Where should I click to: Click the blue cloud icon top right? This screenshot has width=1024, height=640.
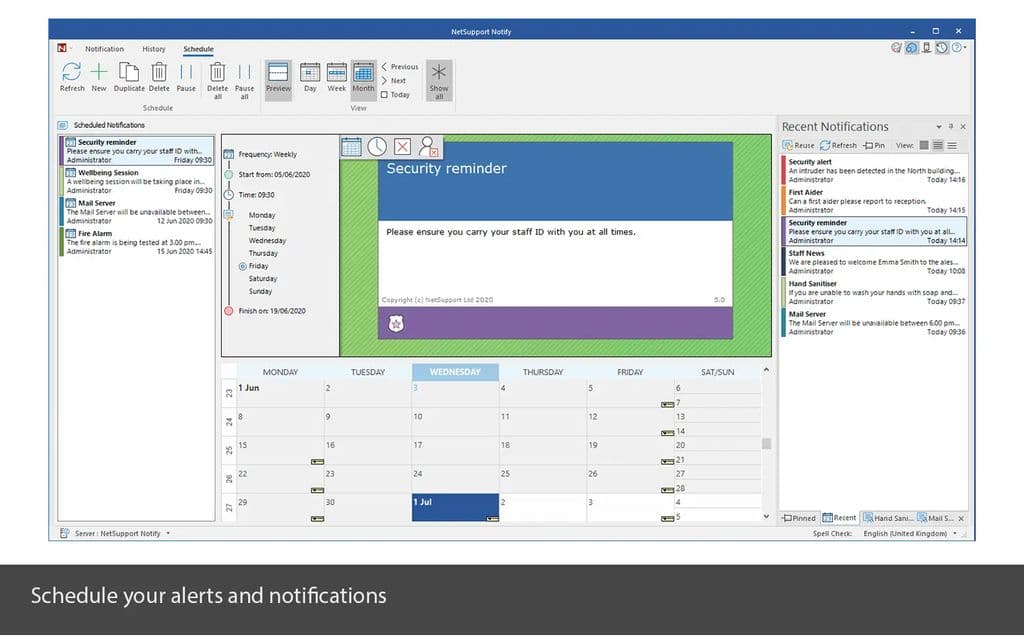point(912,48)
